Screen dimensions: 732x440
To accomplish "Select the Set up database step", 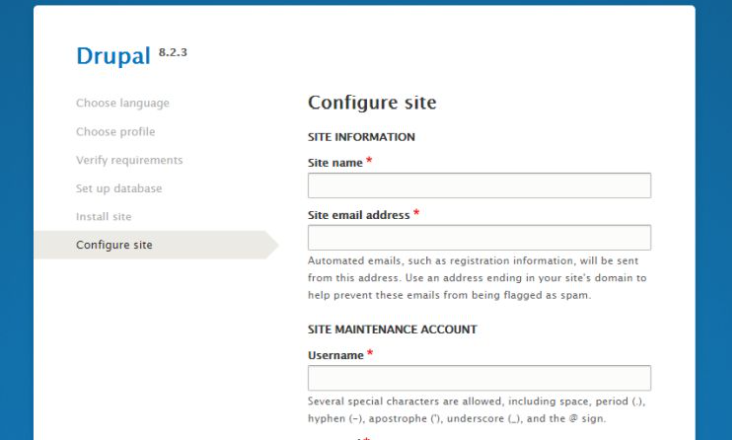I will coord(119,188).
